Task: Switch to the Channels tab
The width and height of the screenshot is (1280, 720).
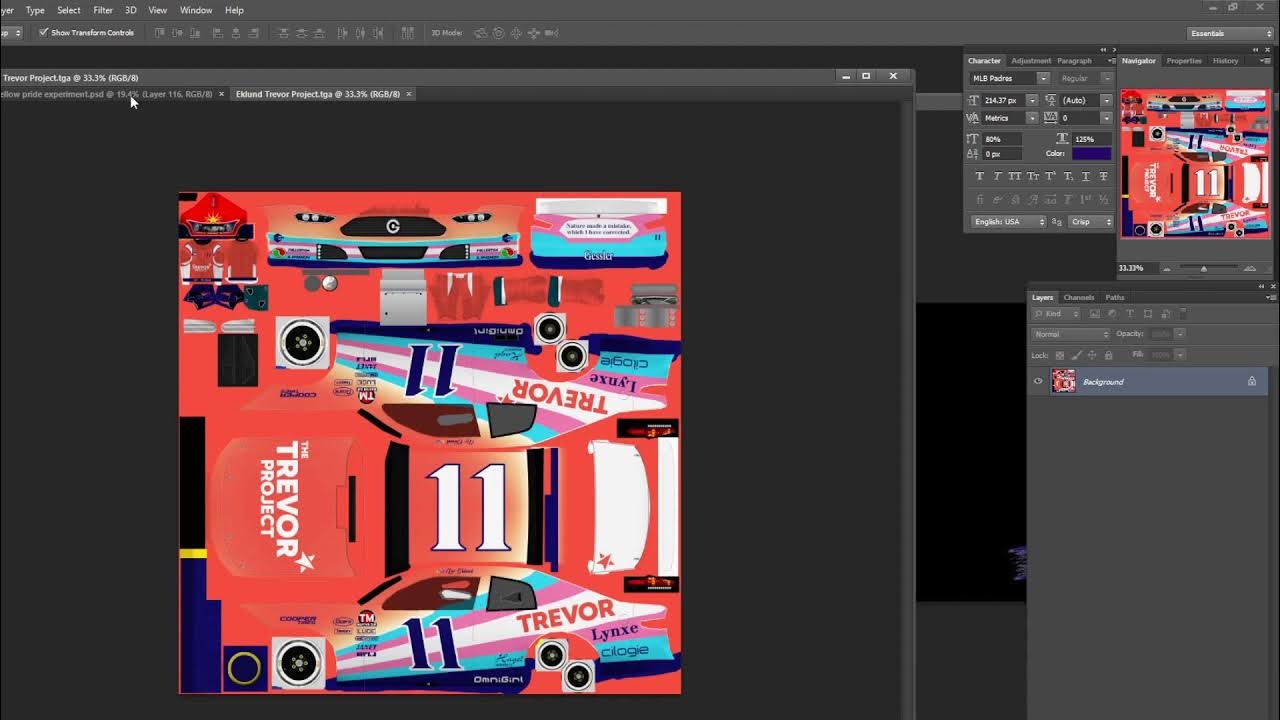Action: (x=1078, y=297)
